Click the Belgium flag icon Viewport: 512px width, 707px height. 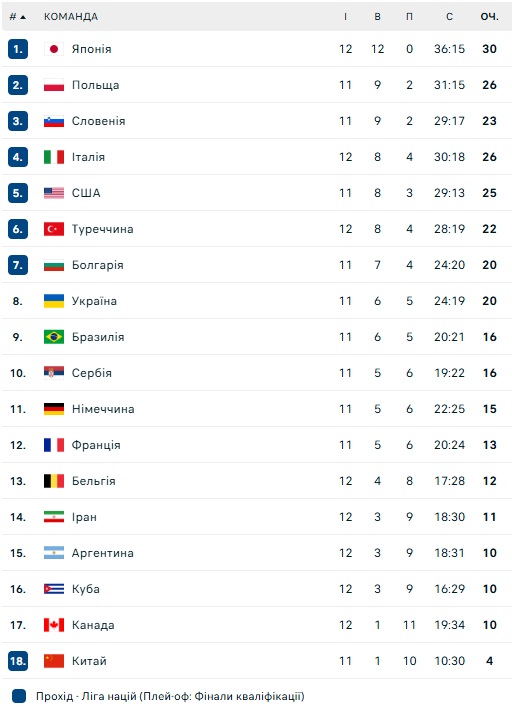click(x=54, y=481)
